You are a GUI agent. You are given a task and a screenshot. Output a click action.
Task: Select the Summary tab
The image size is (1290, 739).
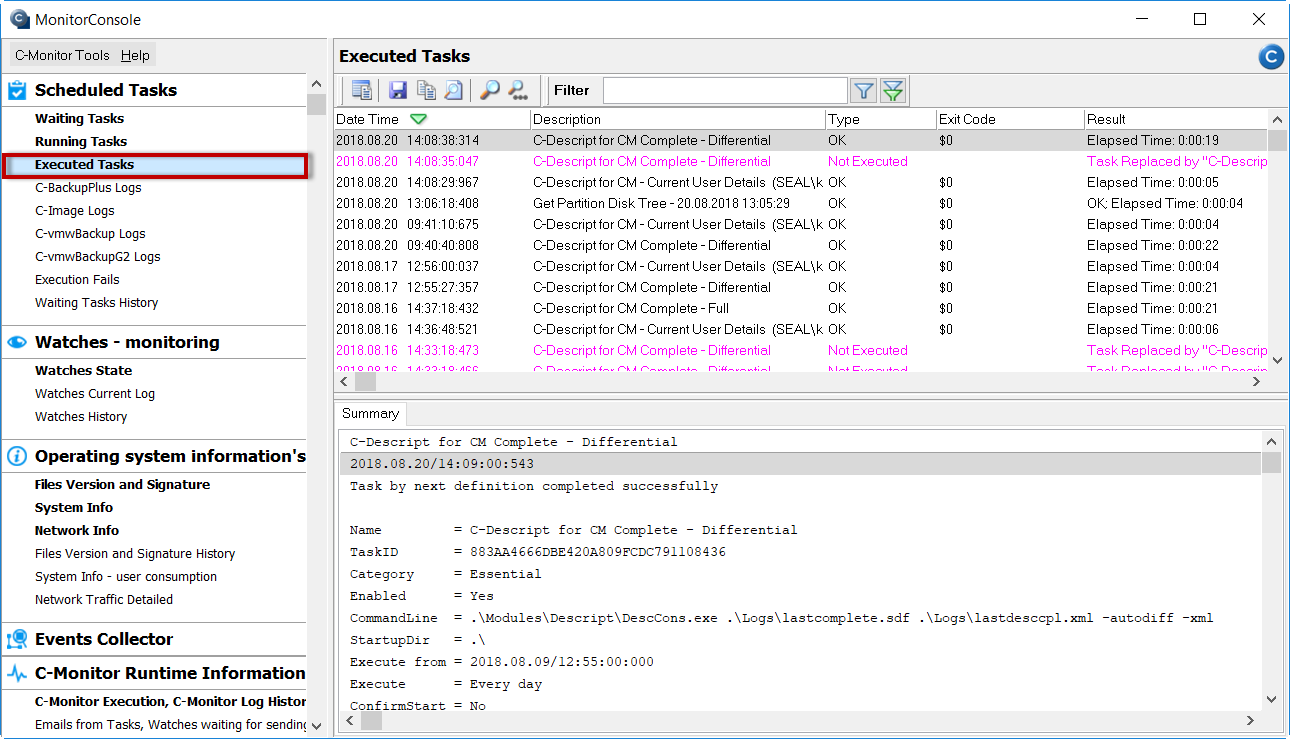point(370,413)
